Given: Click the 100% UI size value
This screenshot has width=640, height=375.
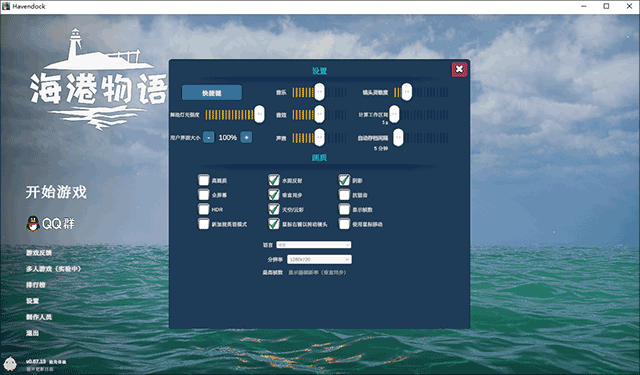Looking at the screenshot, I should coord(227,138).
